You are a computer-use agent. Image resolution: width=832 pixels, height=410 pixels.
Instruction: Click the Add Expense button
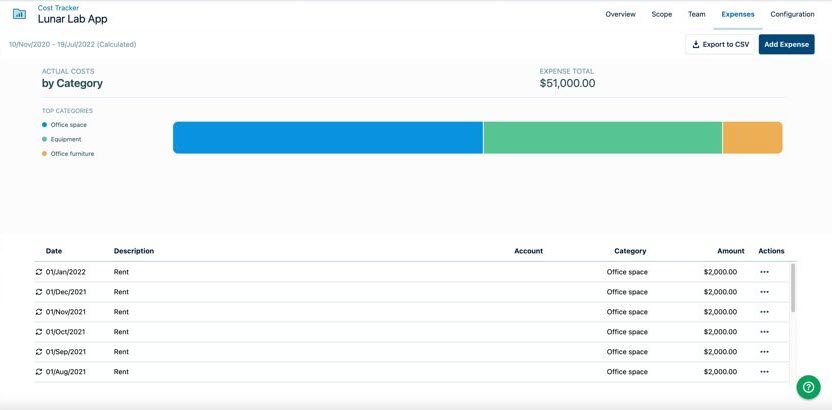coord(786,44)
